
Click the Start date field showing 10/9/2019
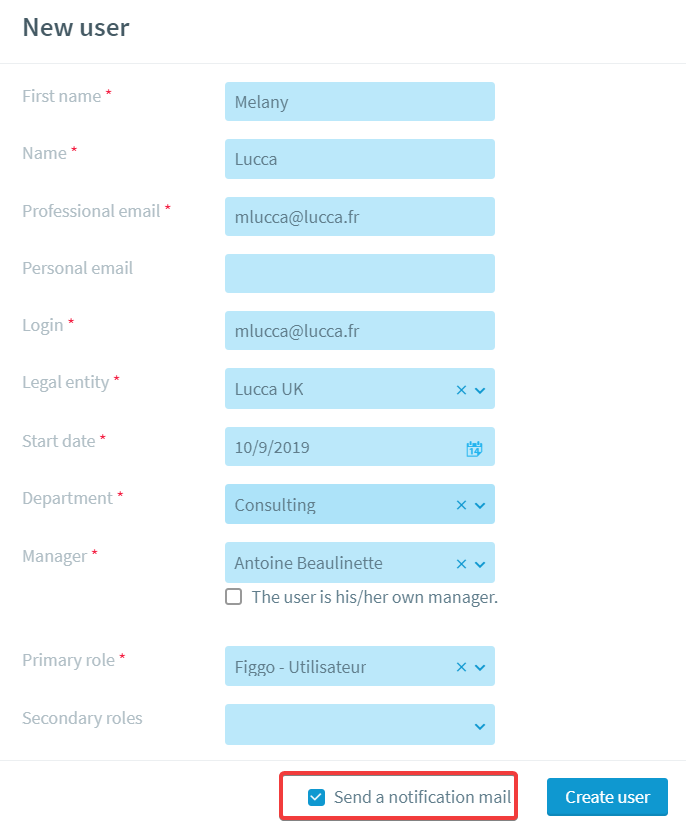click(x=360, y=447)
